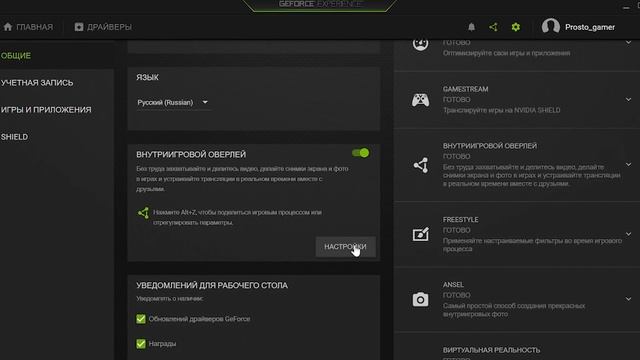640x360 pixels.
Task: Select ОБЩИЕ in the settings sidebar
Action: click(16, 56)
